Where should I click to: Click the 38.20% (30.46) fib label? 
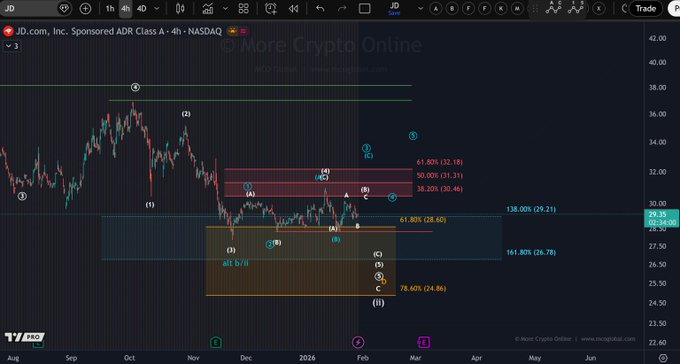tap(439, 189)
